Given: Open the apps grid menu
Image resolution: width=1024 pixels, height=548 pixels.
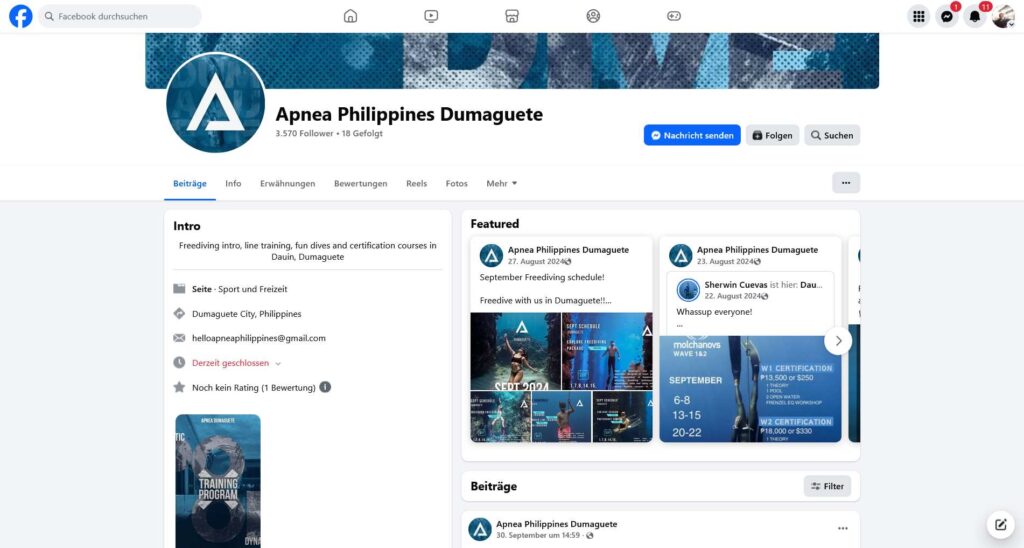Looking at the screenshot, I should pyautogui.click(x=918, y=16).
